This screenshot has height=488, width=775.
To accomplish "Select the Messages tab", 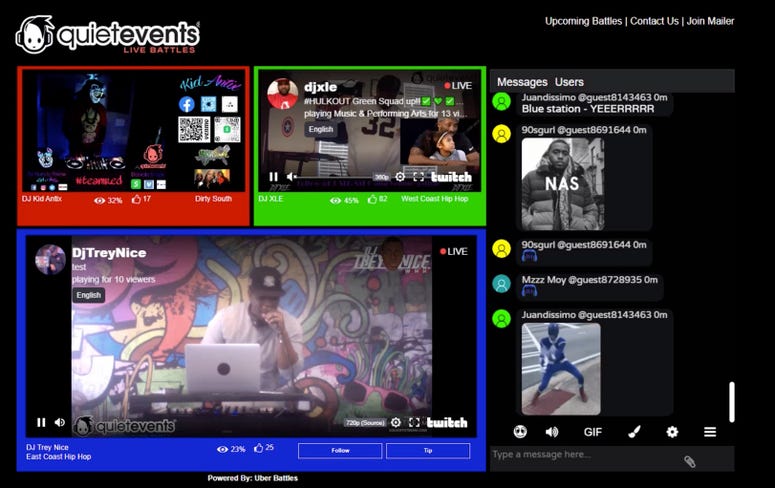I will [x=522, y=82].
